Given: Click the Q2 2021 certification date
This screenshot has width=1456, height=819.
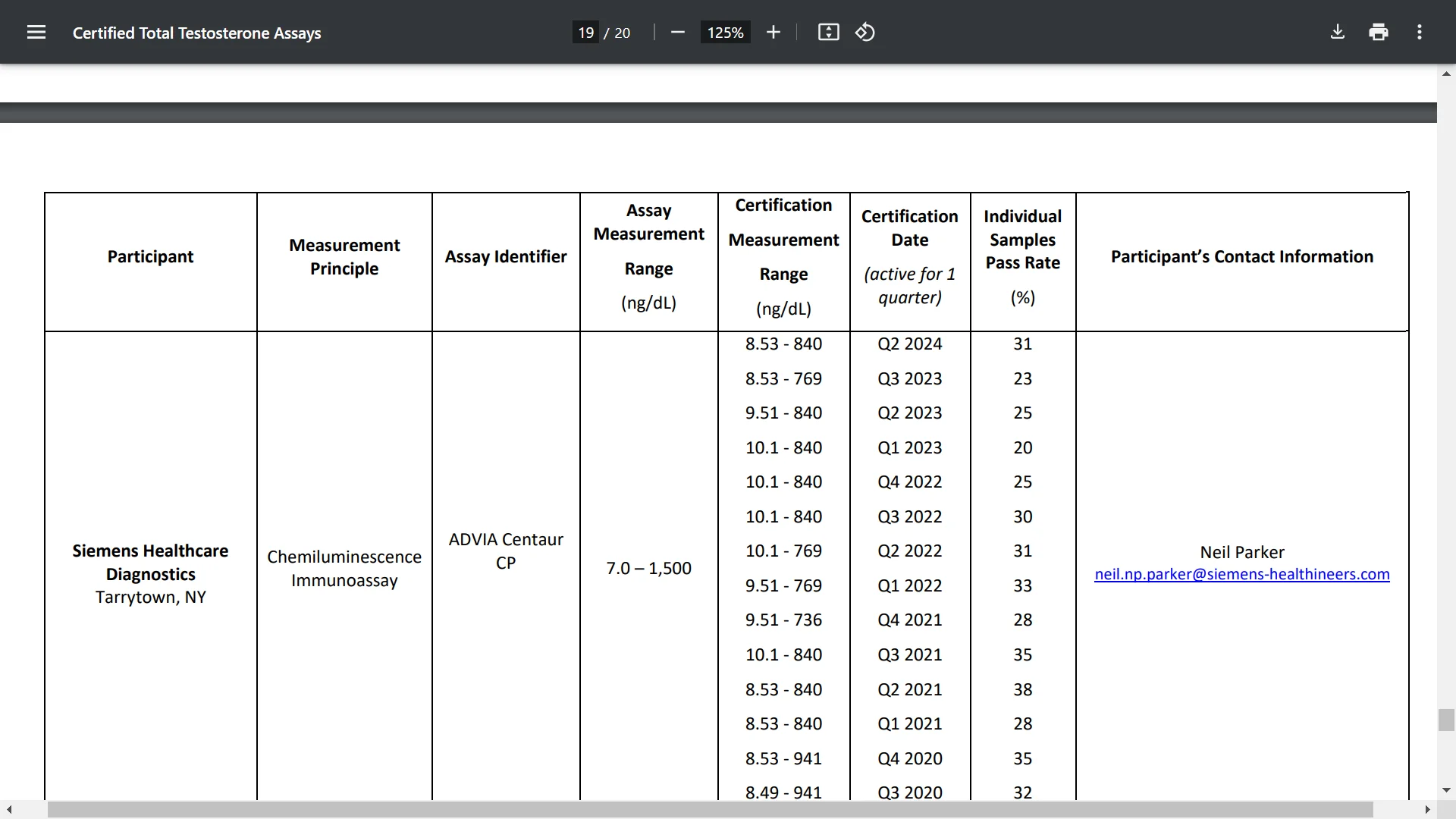Looking at the screenshot, I should (910, 689).
